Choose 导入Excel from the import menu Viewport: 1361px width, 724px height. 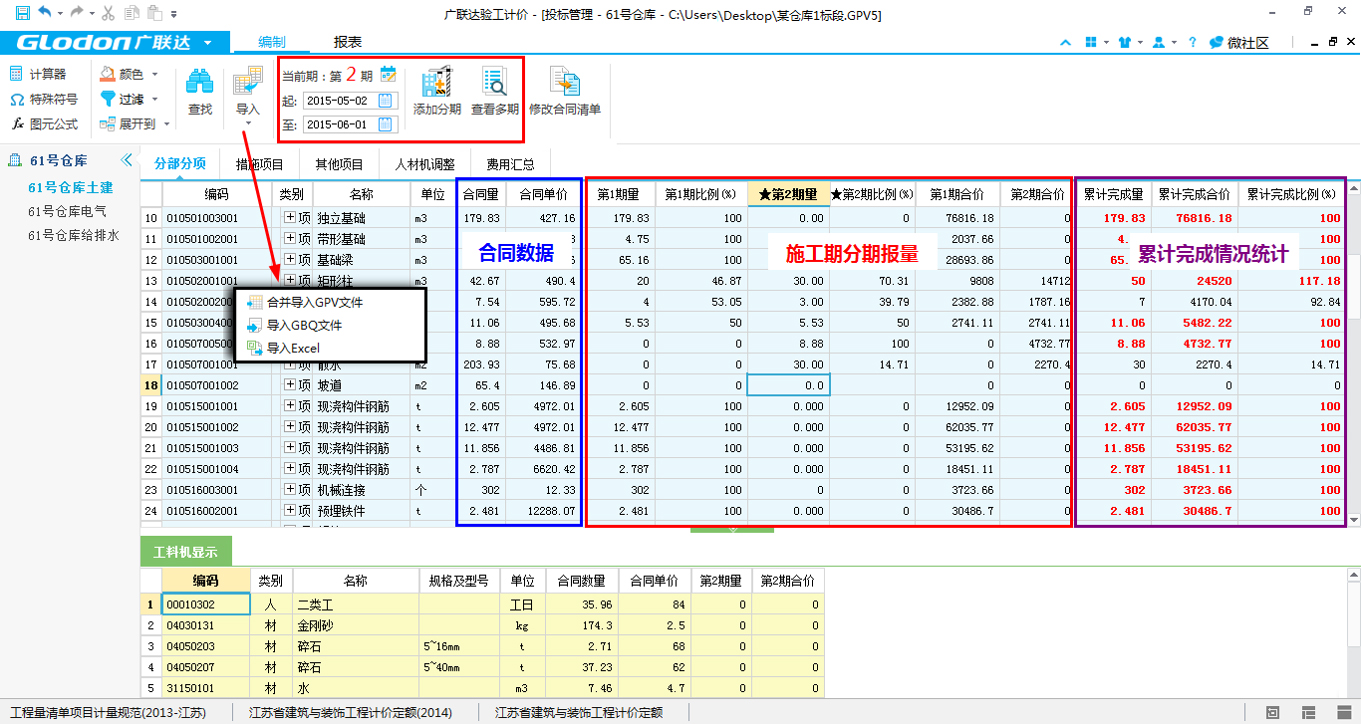coord(283,348)
